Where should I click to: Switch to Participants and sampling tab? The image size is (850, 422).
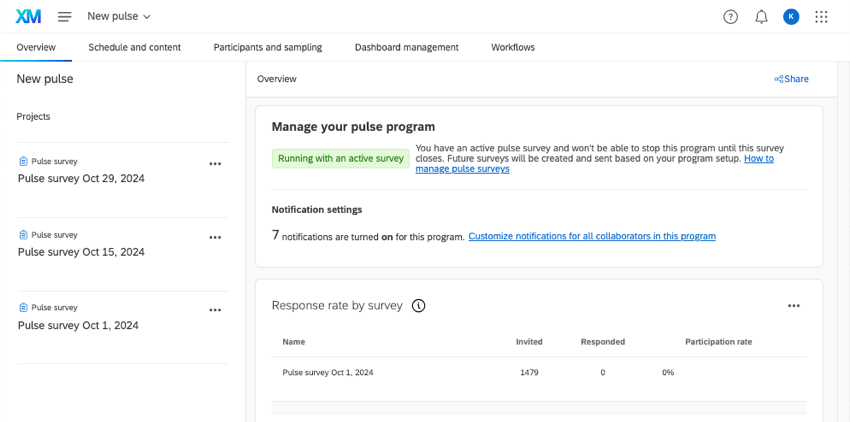tap(267, 47)
